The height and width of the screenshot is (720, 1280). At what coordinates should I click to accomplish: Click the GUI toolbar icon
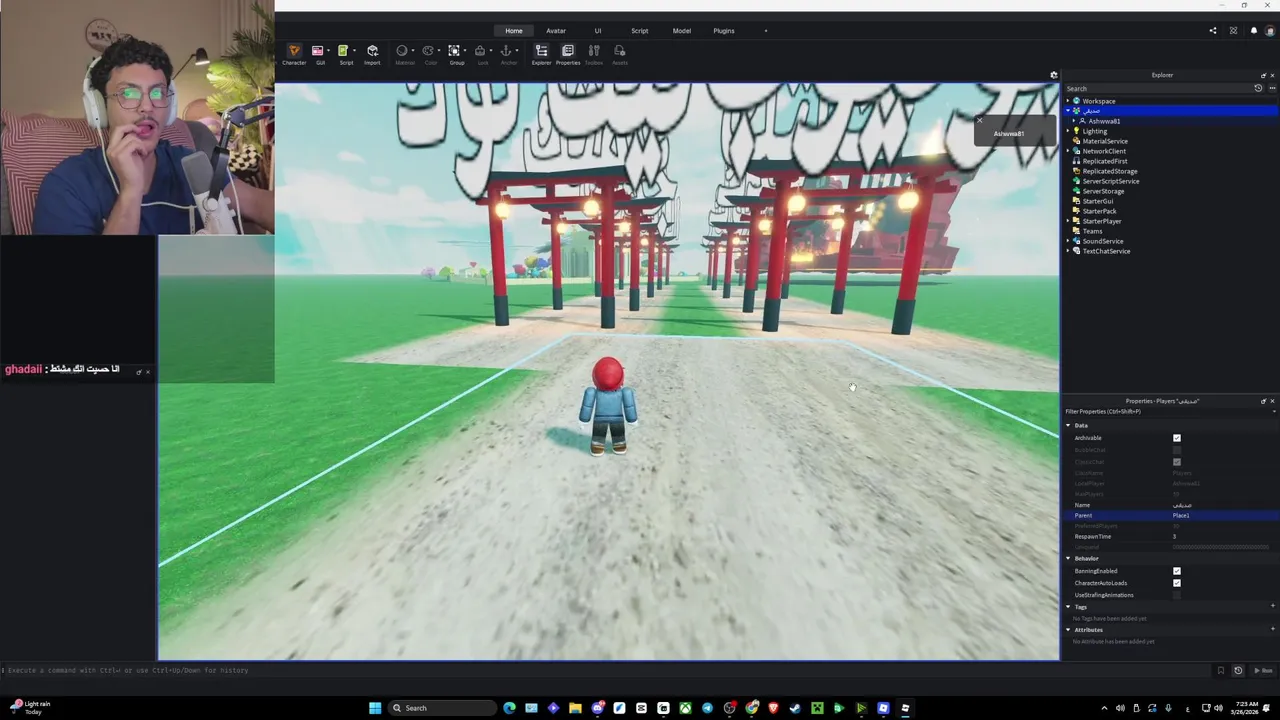pos(317,51)
